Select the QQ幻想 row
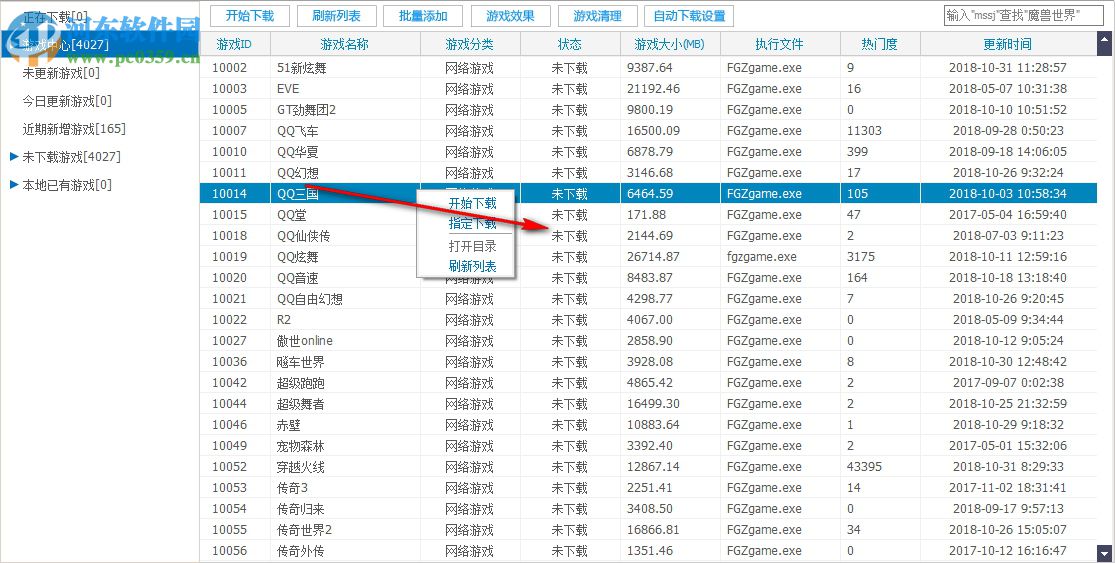1115x563 pixels. coord(648,173)
